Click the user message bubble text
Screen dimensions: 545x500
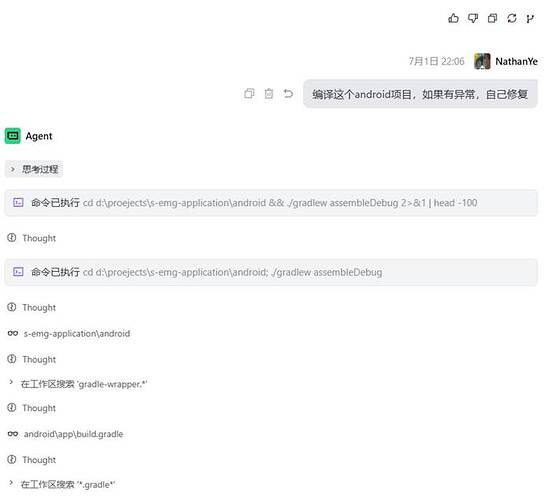420,94
